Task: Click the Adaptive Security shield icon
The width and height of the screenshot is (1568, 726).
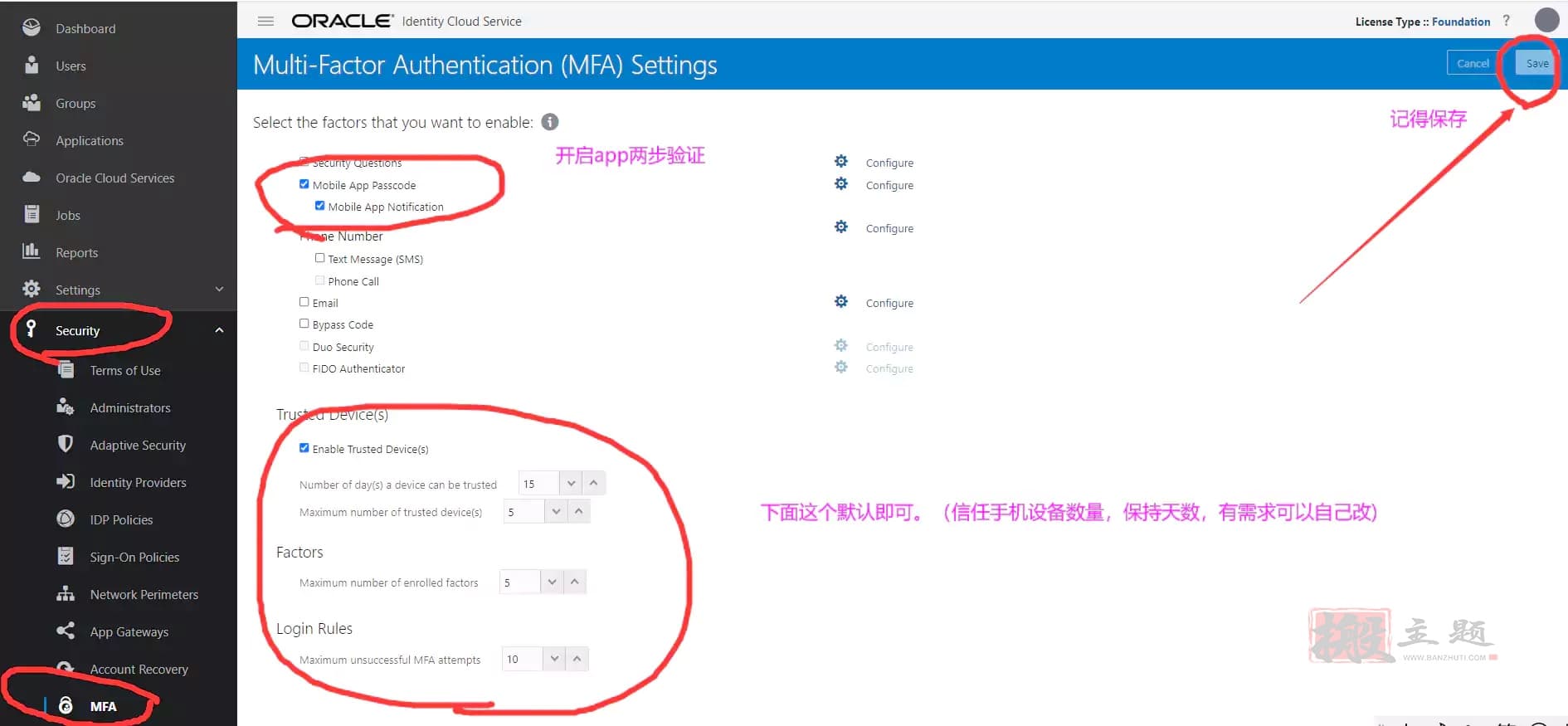Action: tap(66, 444)
